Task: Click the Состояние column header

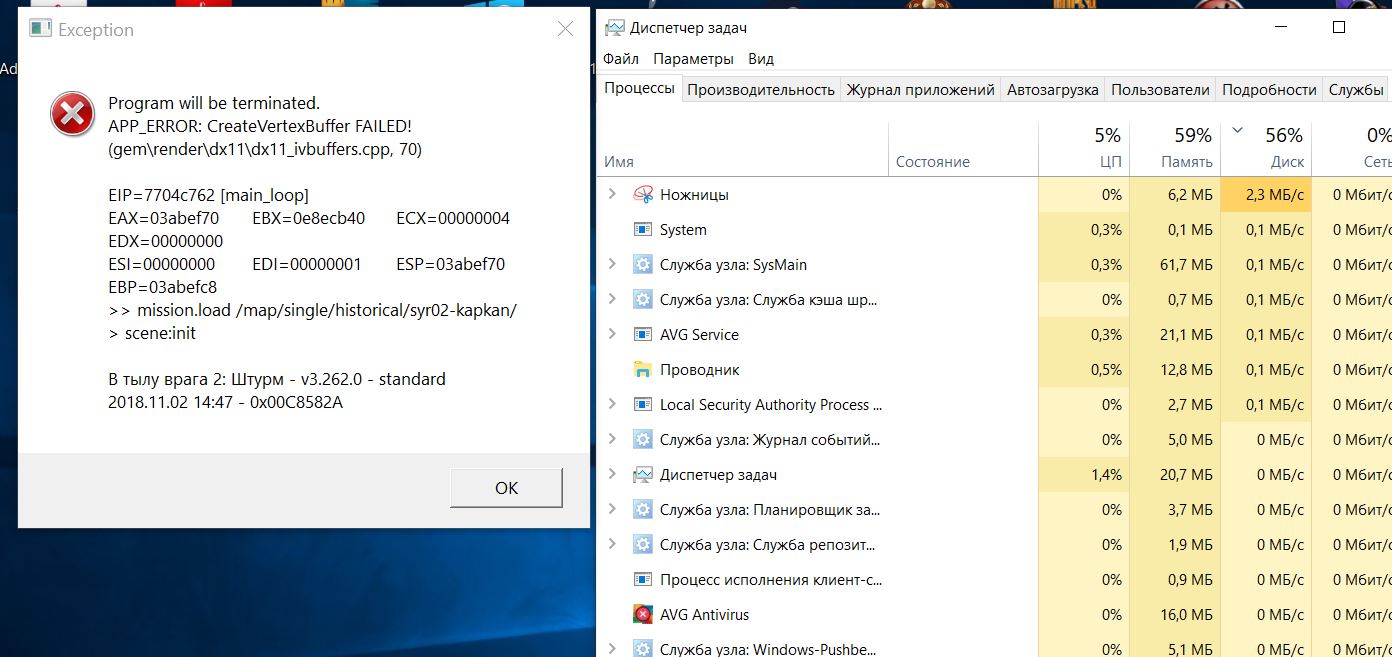Action: point(963,149)
